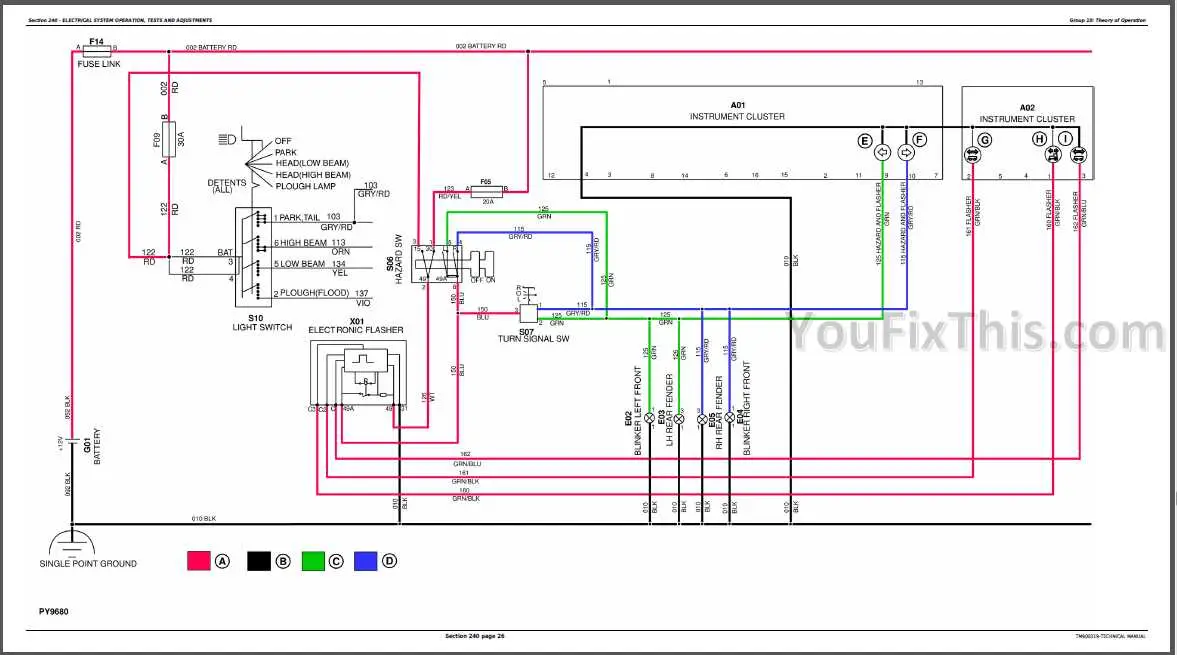Click the S10 light switch contact box
The image size is (1177, 655).
(x=253, y=257)
